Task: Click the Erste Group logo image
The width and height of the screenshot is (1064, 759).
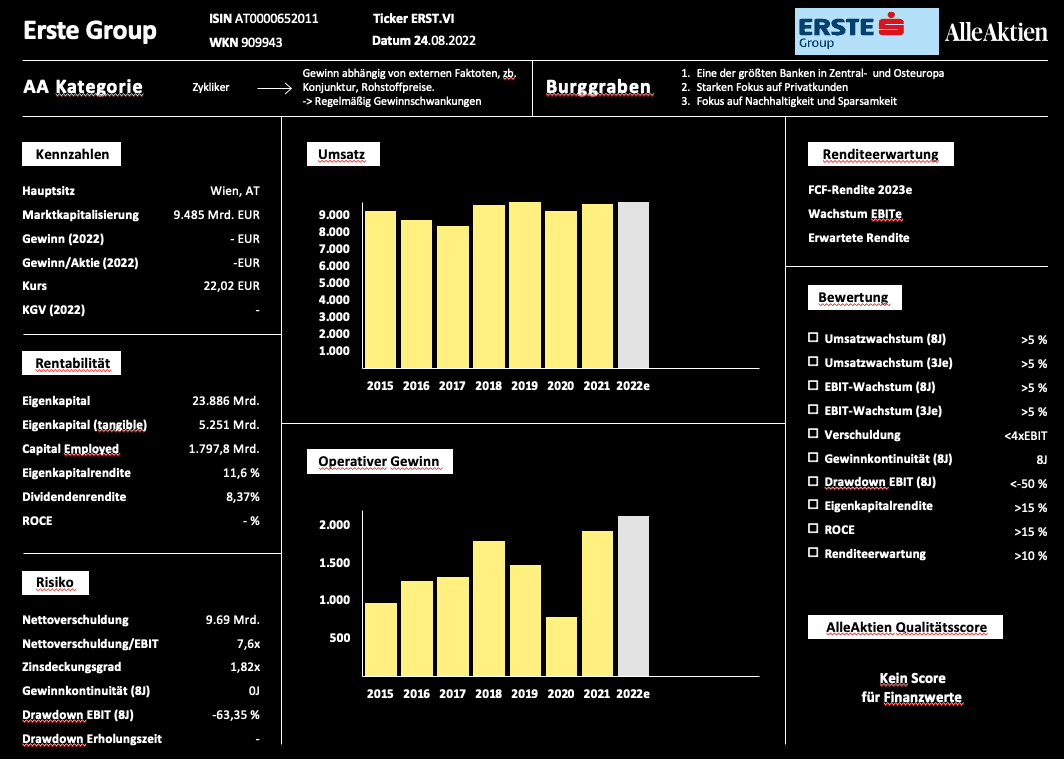Action: pyautogui.click(x=867, y=31)
